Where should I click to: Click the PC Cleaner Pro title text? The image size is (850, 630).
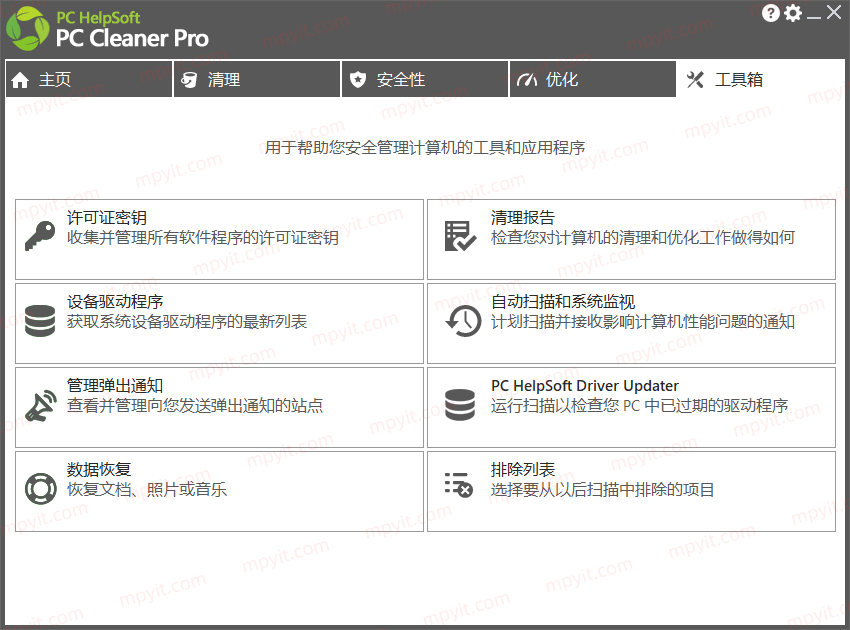coord(132,38)
